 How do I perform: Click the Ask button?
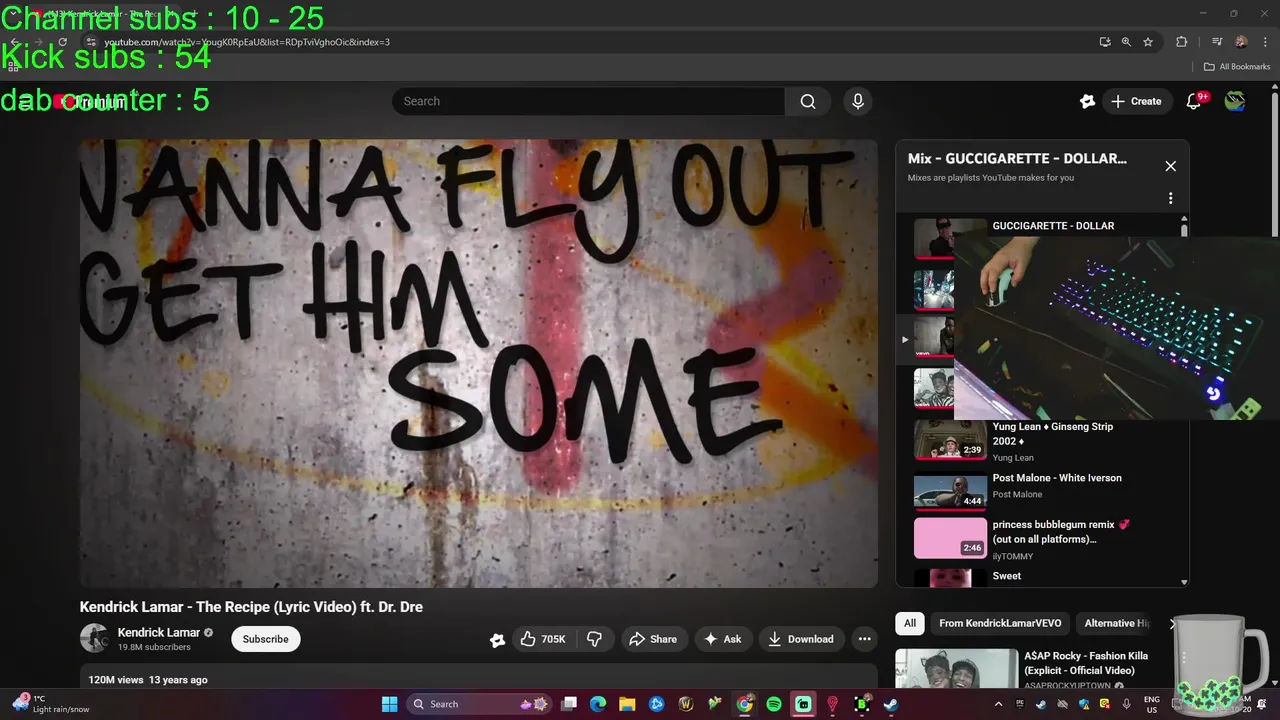723,639
